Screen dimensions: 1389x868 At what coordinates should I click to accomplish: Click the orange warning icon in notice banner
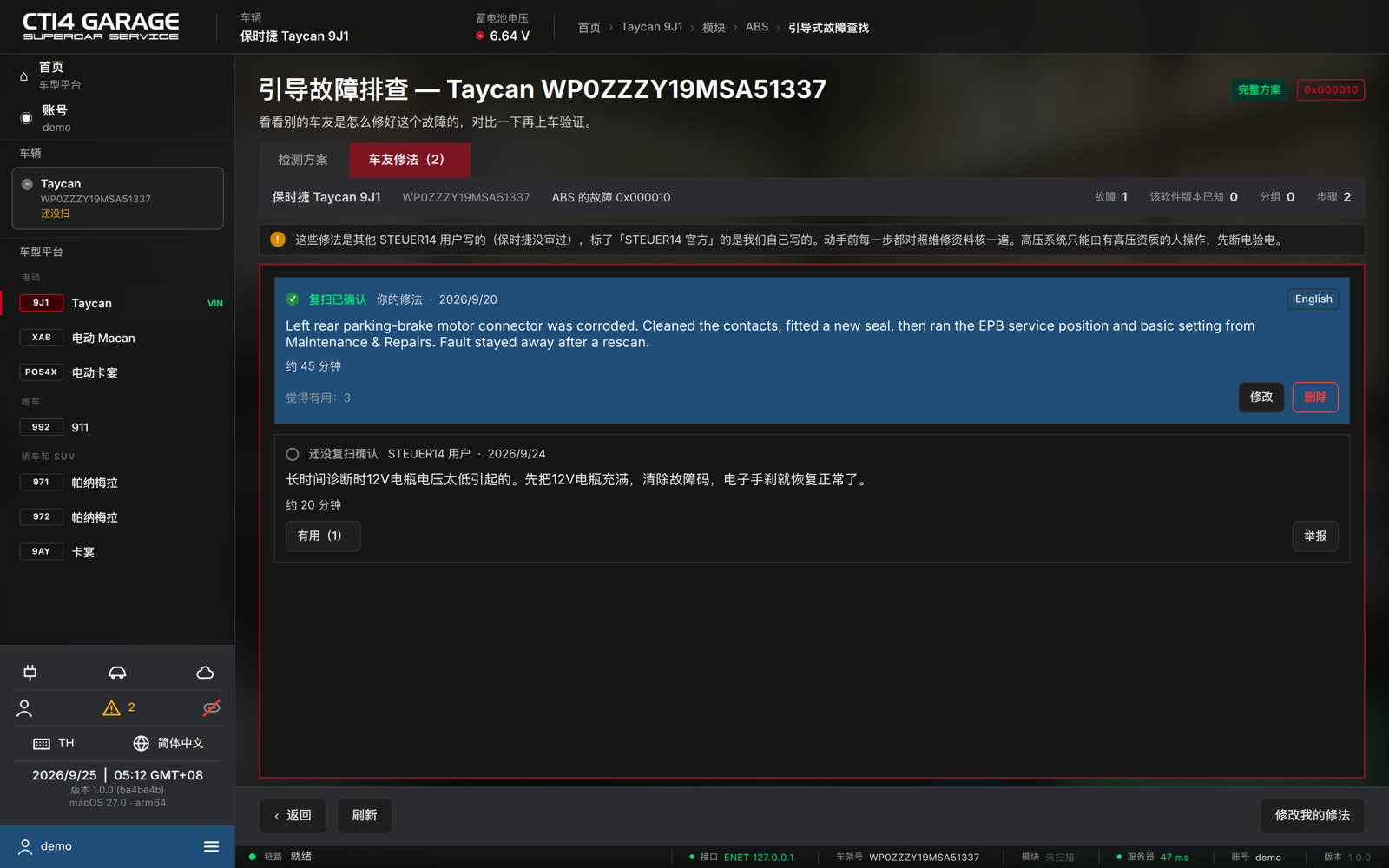click(x=278, y=240)
